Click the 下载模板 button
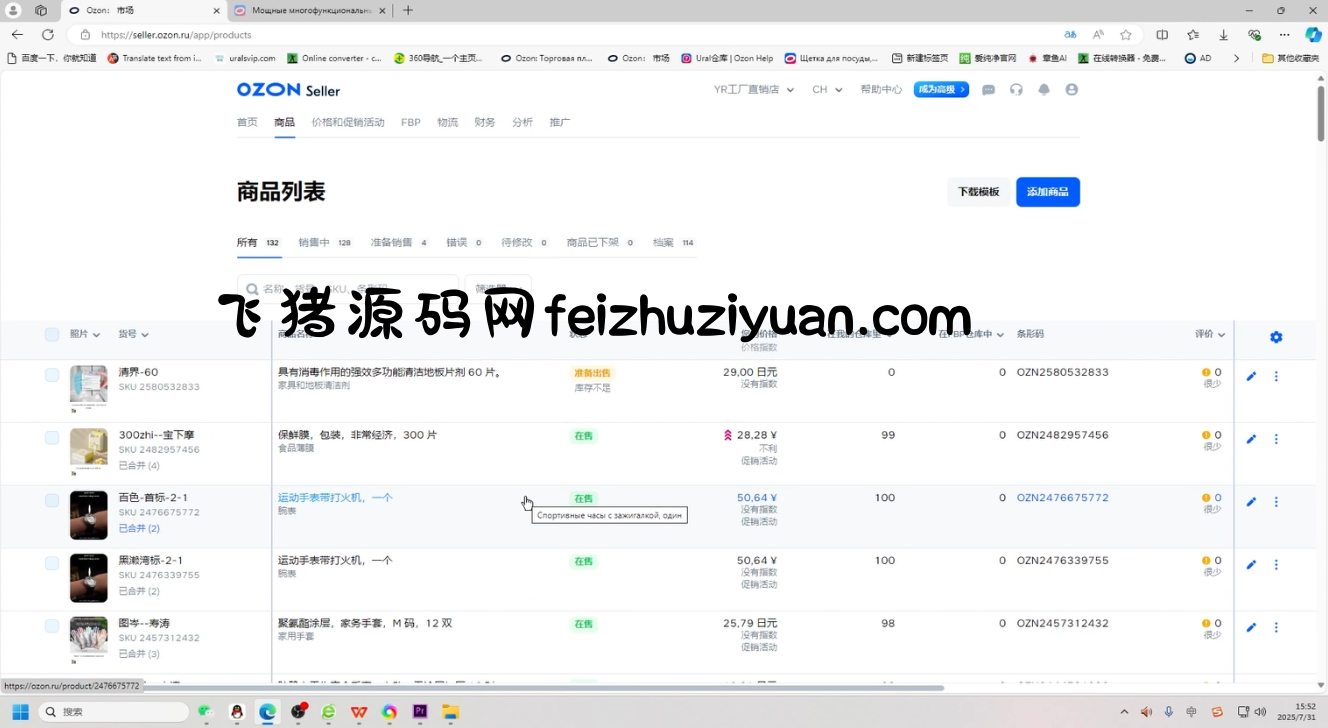1328x728 pixels. [x=978, y=192]
